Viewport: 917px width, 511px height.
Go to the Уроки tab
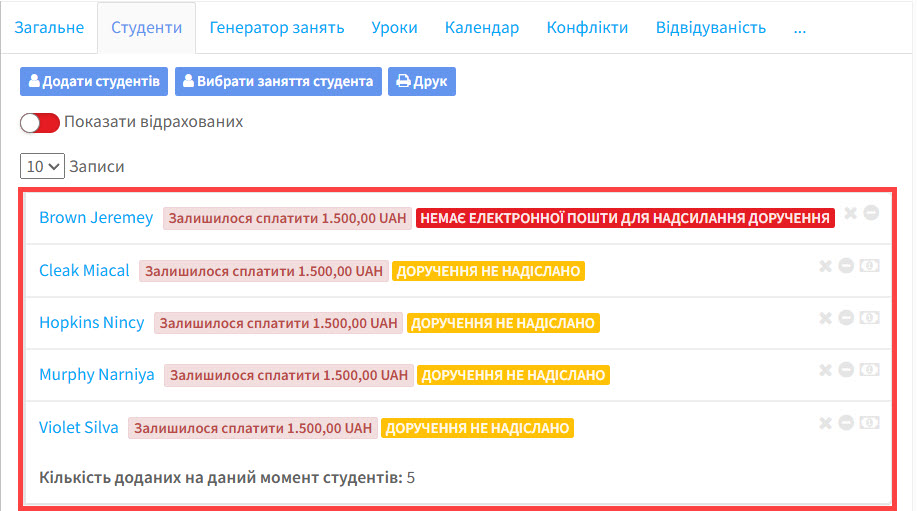[x=394, y=27]
